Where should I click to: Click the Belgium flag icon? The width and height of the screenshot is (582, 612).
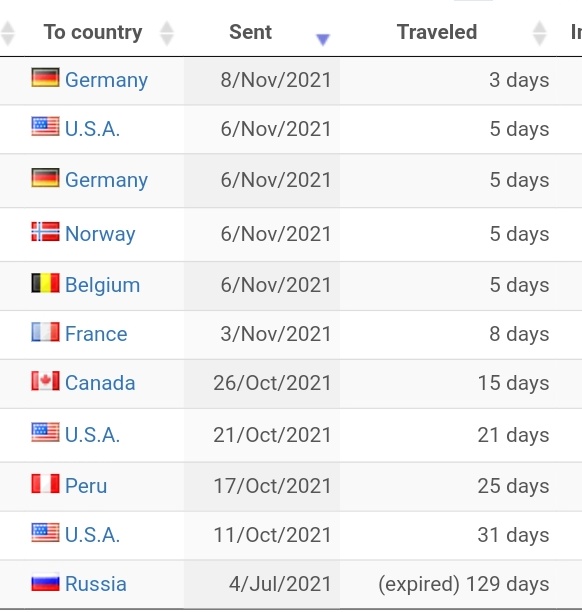click(45, 283)
